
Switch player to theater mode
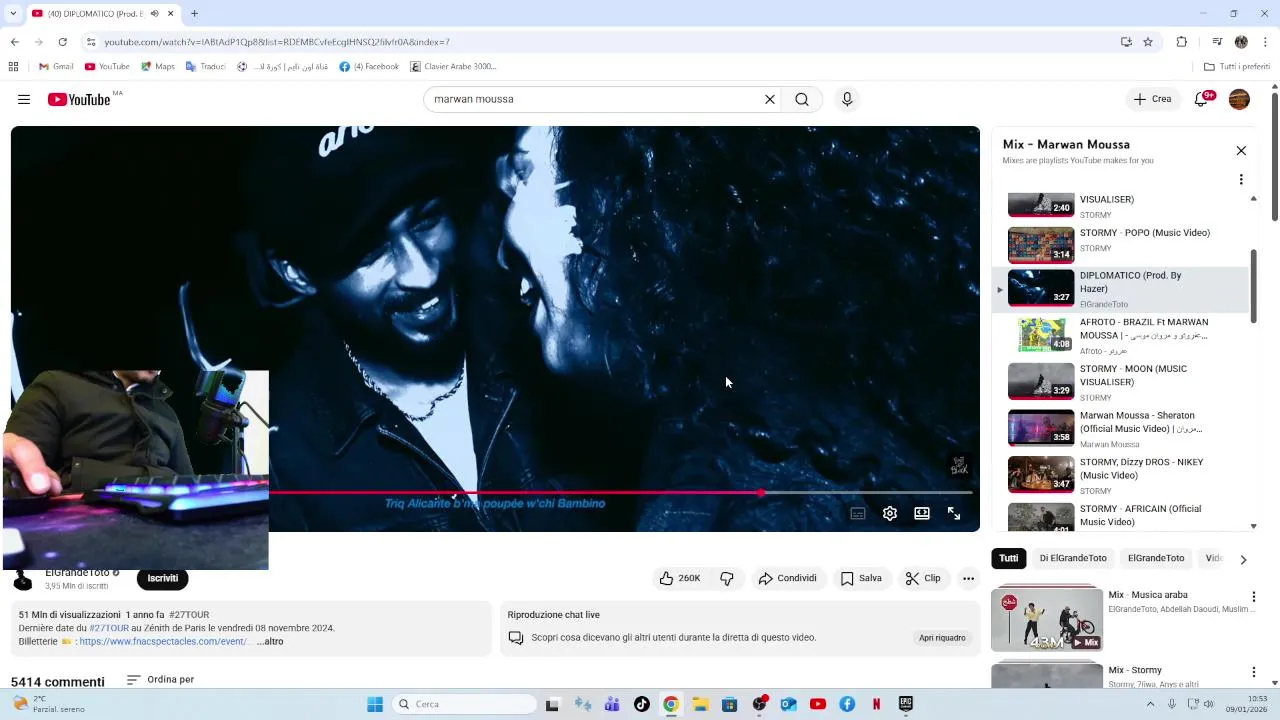922,513
